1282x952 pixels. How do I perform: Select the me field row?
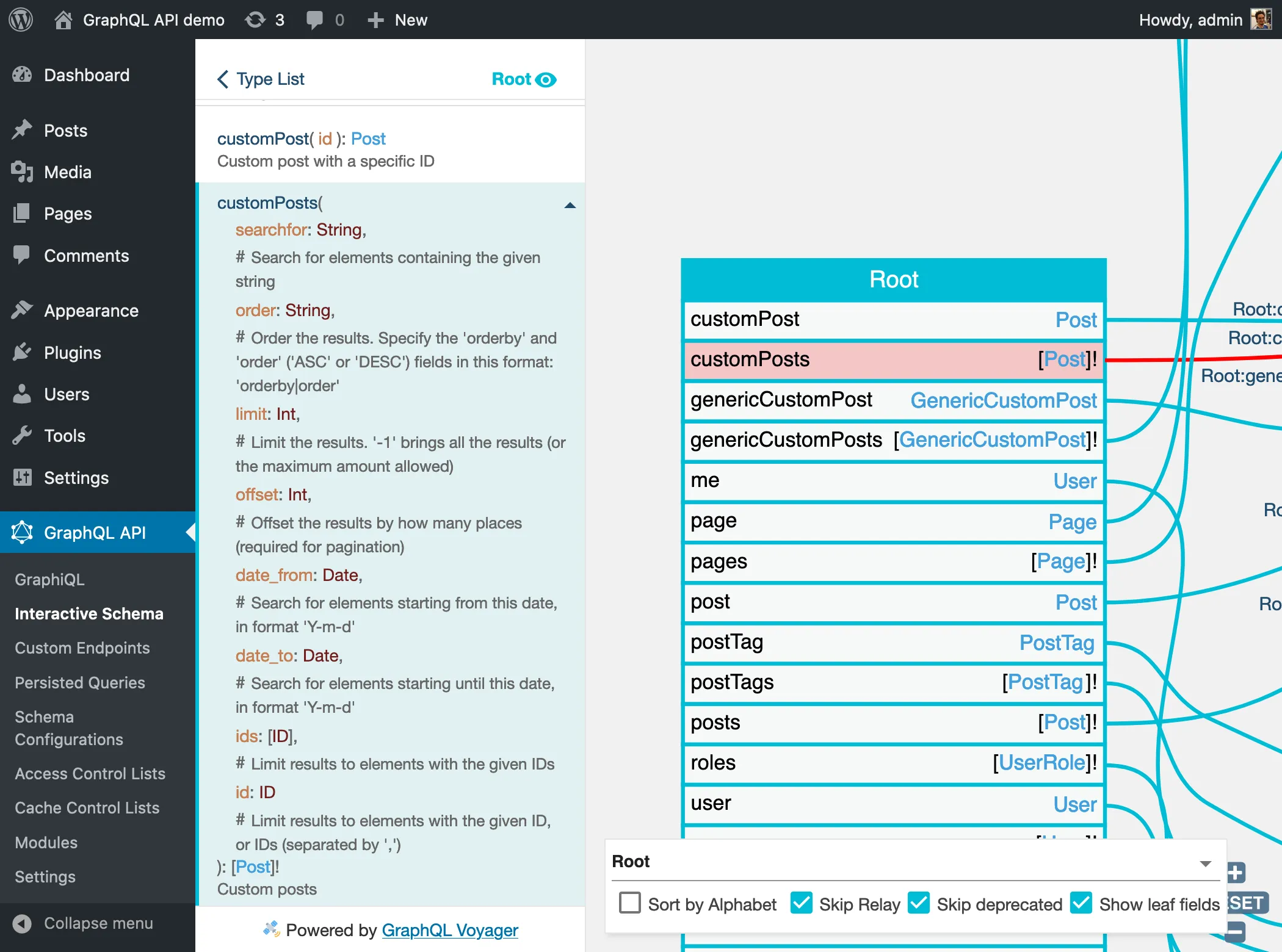coord(894,480)
